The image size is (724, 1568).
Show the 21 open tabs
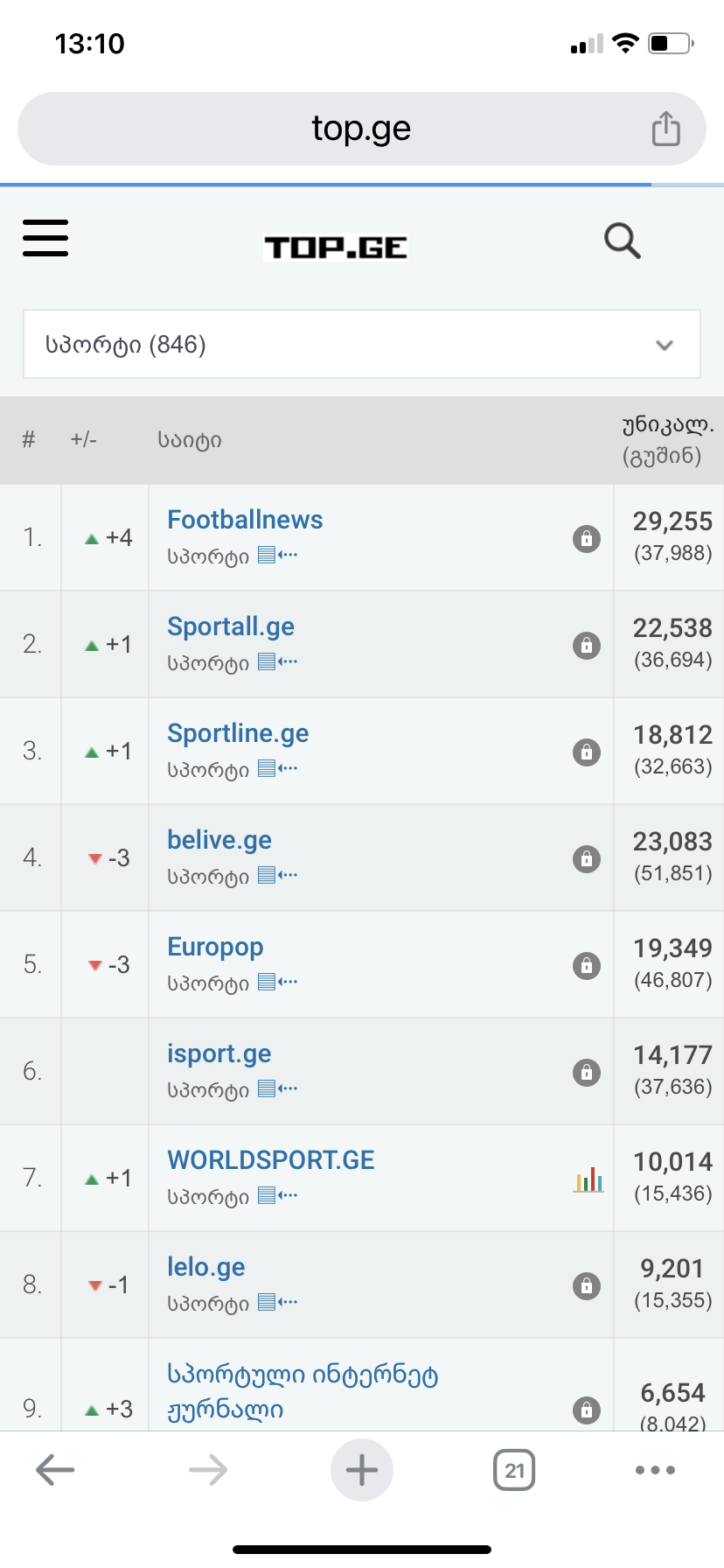[514, 1470]
